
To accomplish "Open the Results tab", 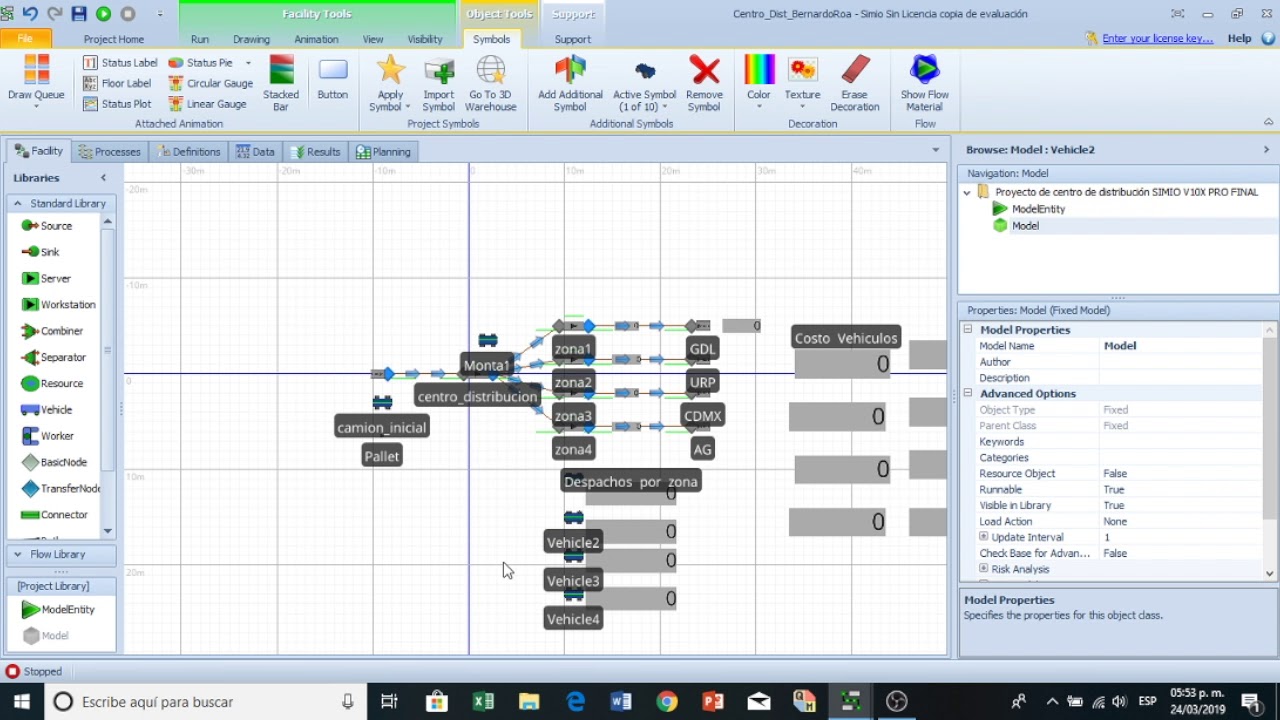I will 315,152.
